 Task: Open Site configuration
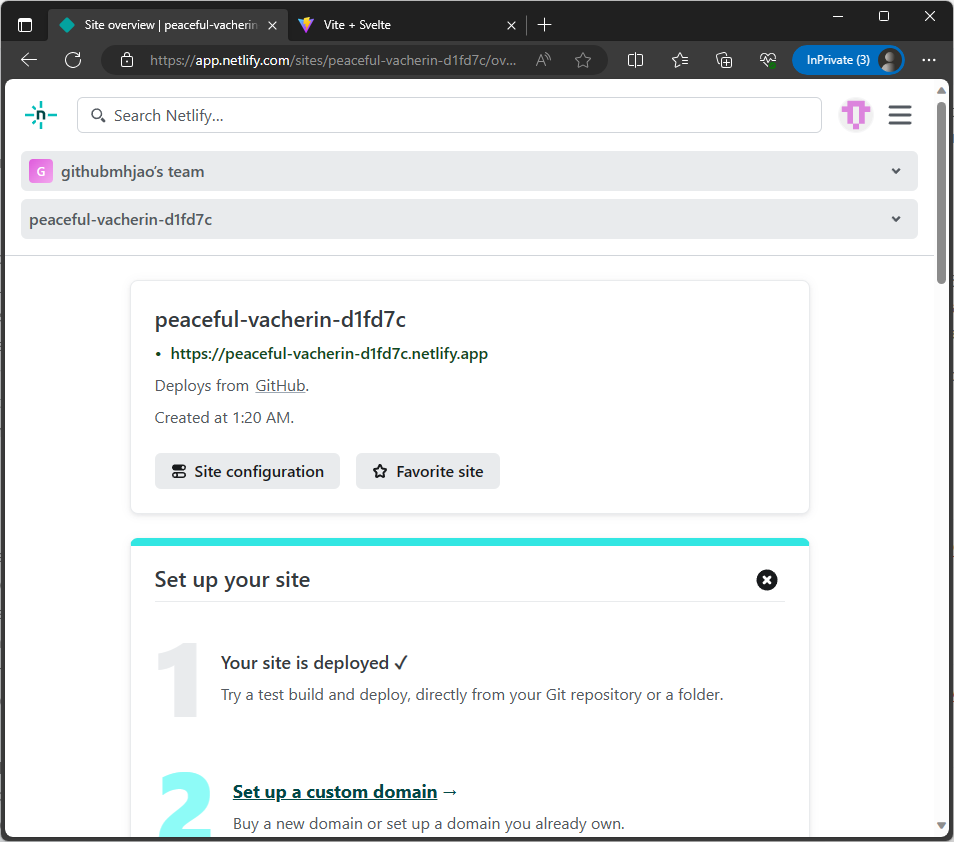247,471
